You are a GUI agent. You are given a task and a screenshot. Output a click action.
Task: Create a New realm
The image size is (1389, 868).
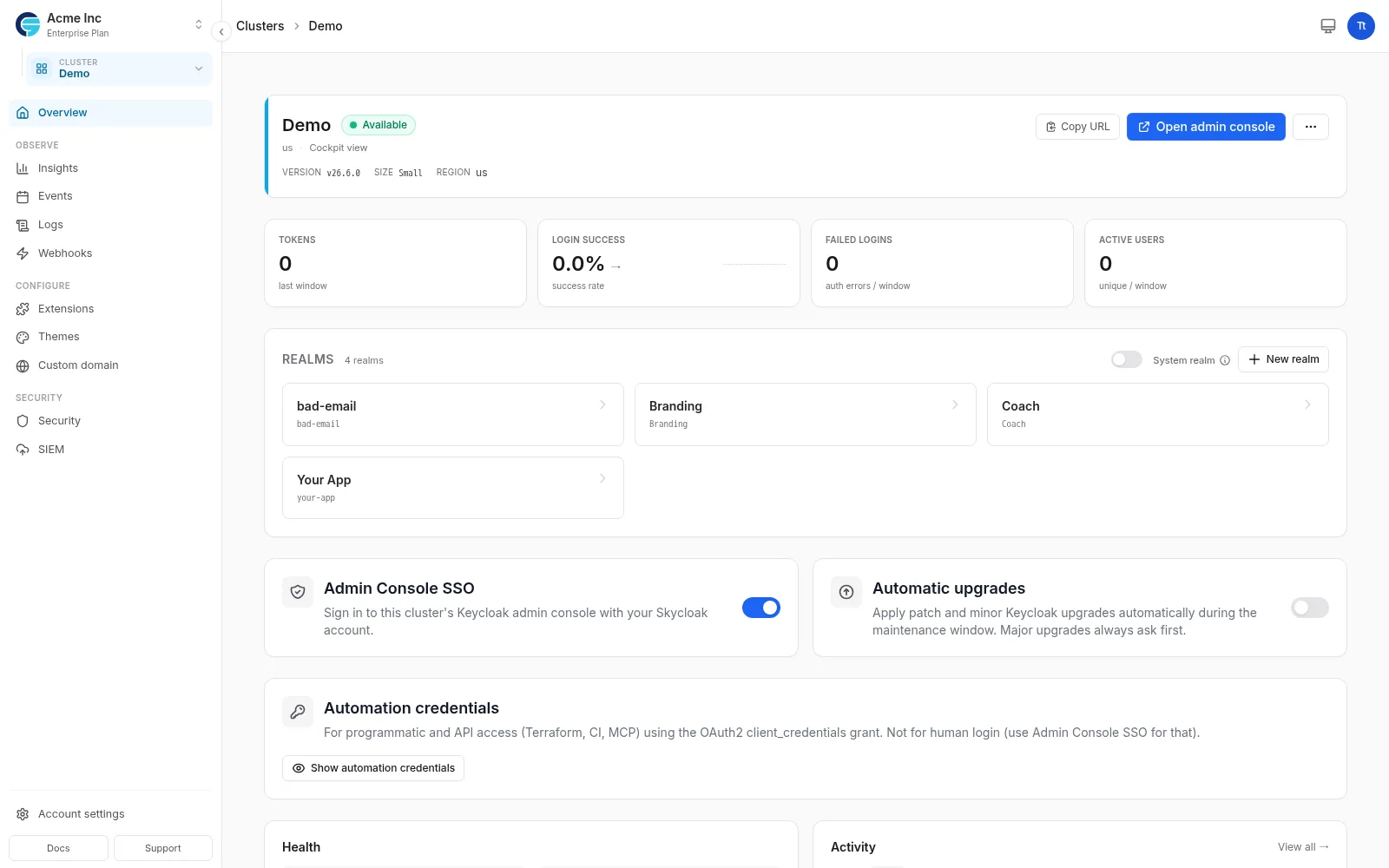(x=1283, y=359)
